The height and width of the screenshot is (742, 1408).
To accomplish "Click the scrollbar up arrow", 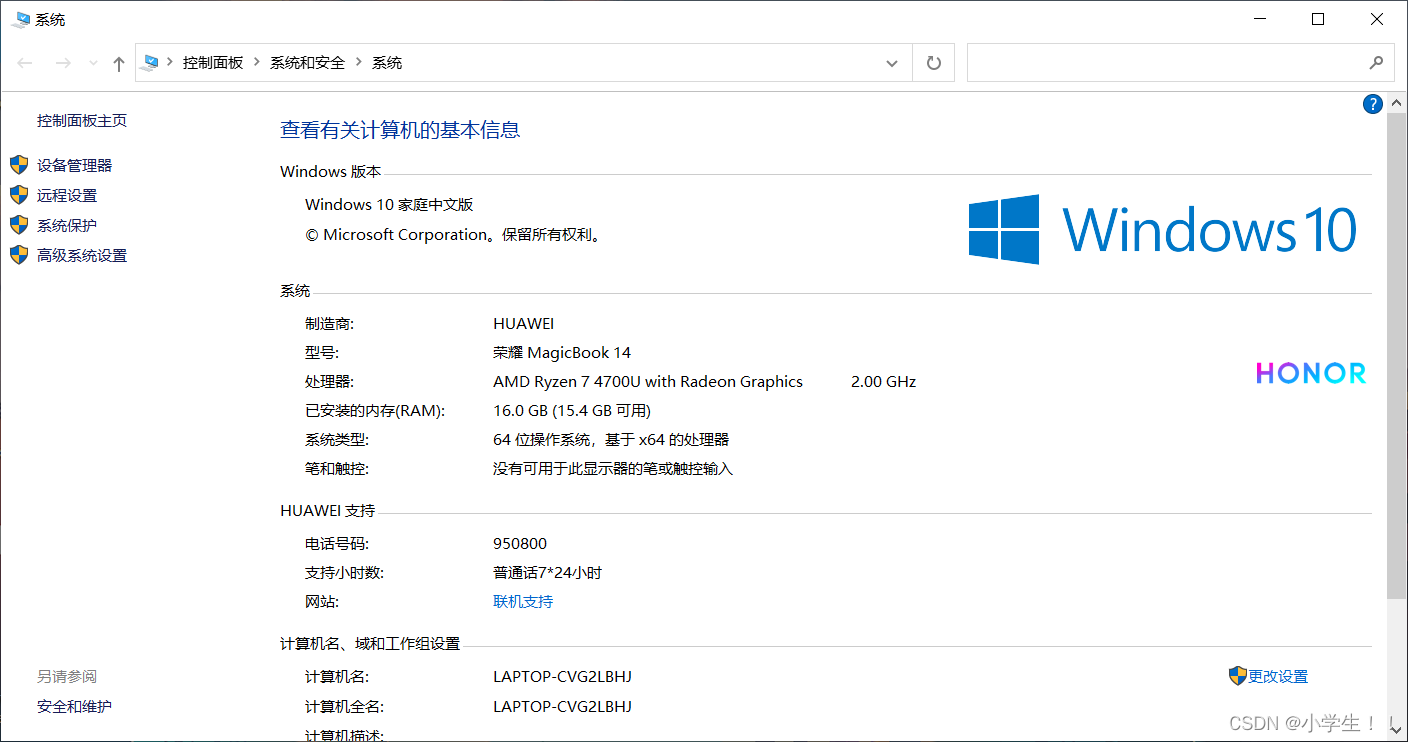I will (x=1397, y=102).
